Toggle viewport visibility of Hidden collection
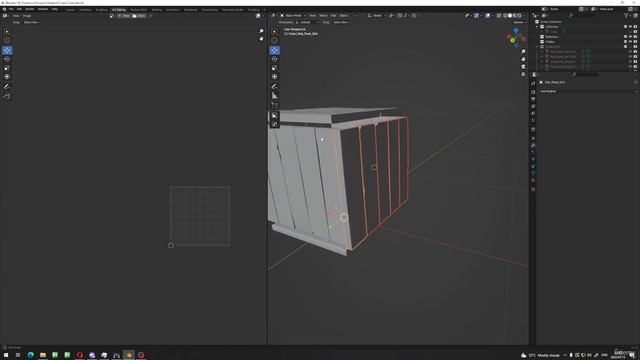 pyautogui.click(x=630, y=42)
